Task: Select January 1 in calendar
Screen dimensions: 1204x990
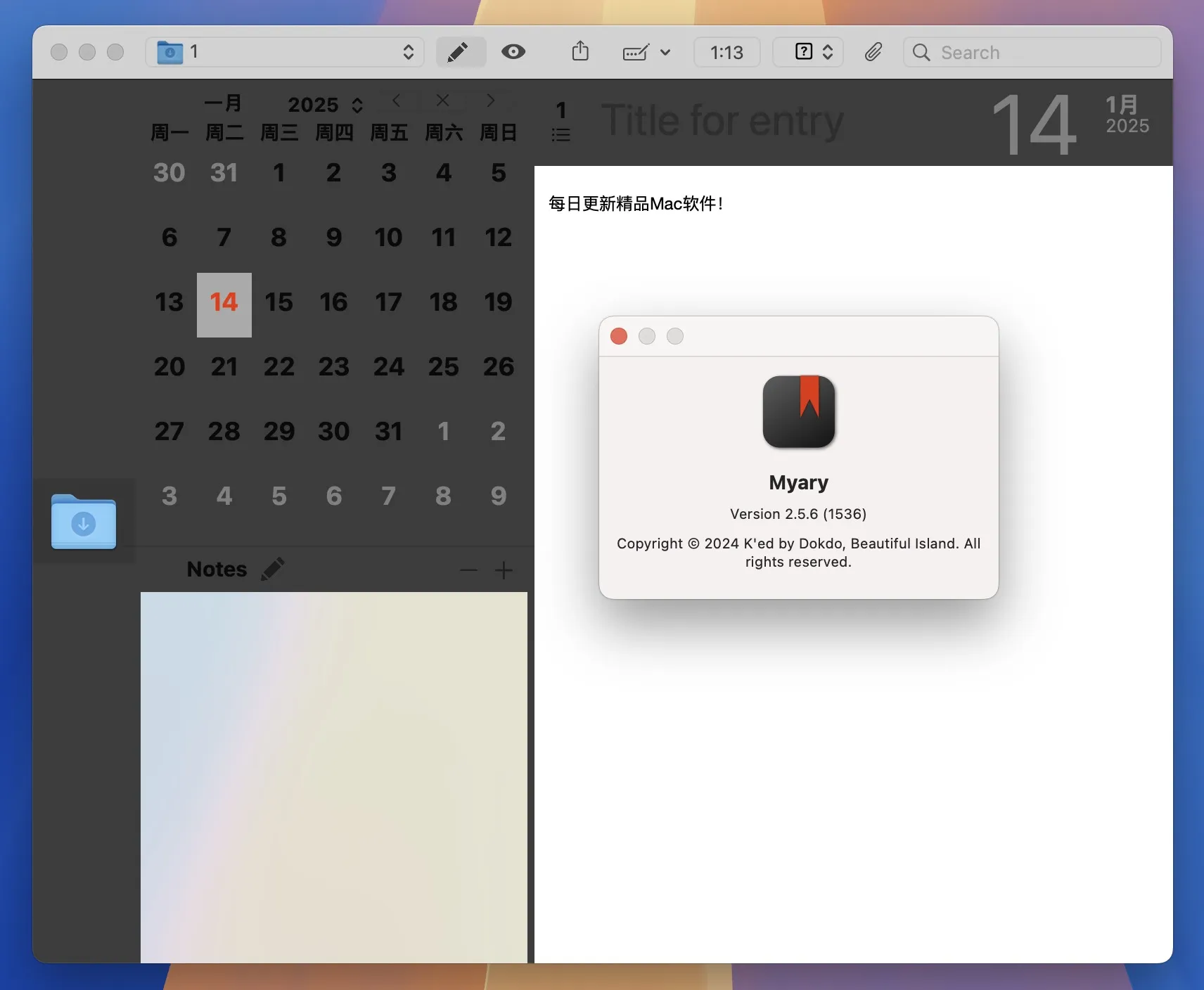Action: tap(279, 173)
